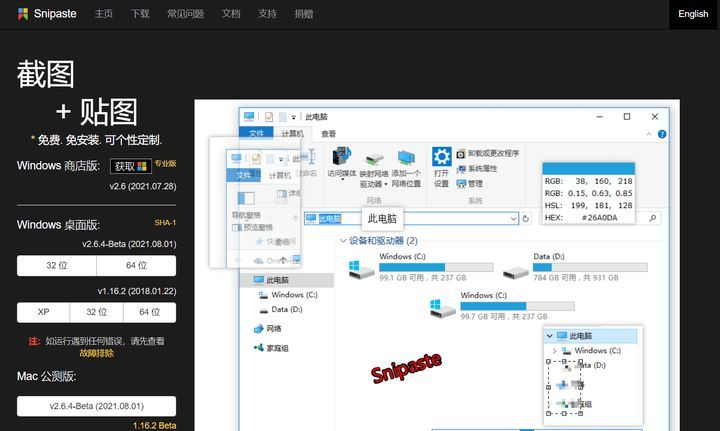This screenshot has height=431, width=720.
Task: Download v2.6.4-Beta 64 位 for Windows
Action: point(136,265)
